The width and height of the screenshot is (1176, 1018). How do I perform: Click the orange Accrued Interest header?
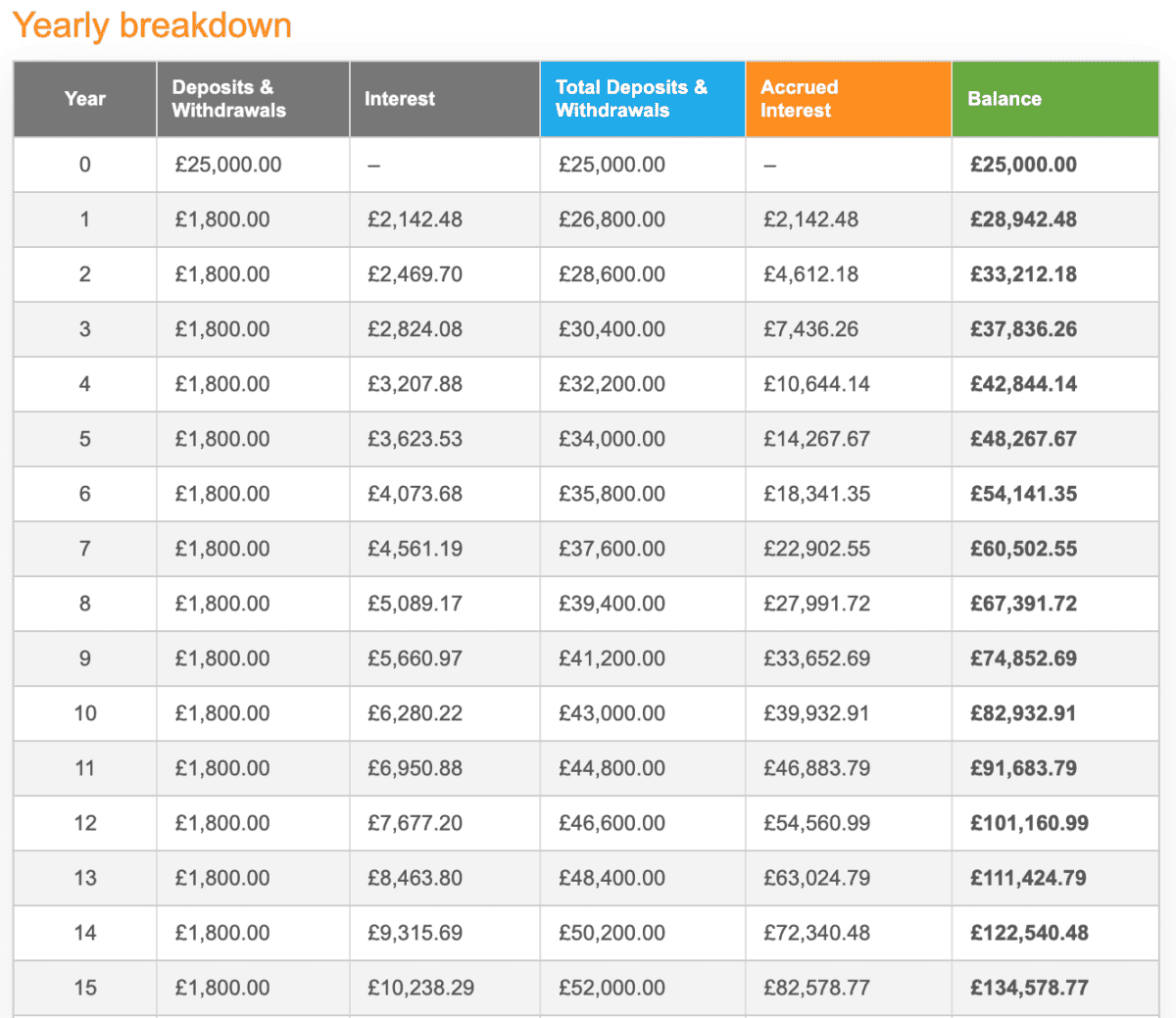click(x=800, y=99)
